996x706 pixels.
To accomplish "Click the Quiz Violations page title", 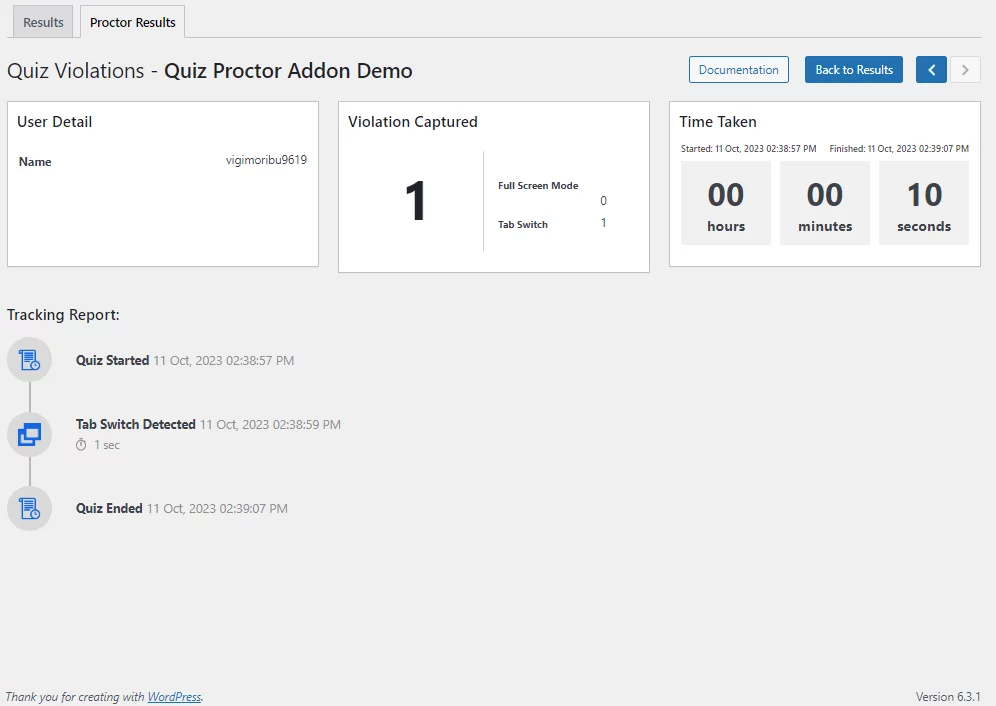I will coord(210,71).
